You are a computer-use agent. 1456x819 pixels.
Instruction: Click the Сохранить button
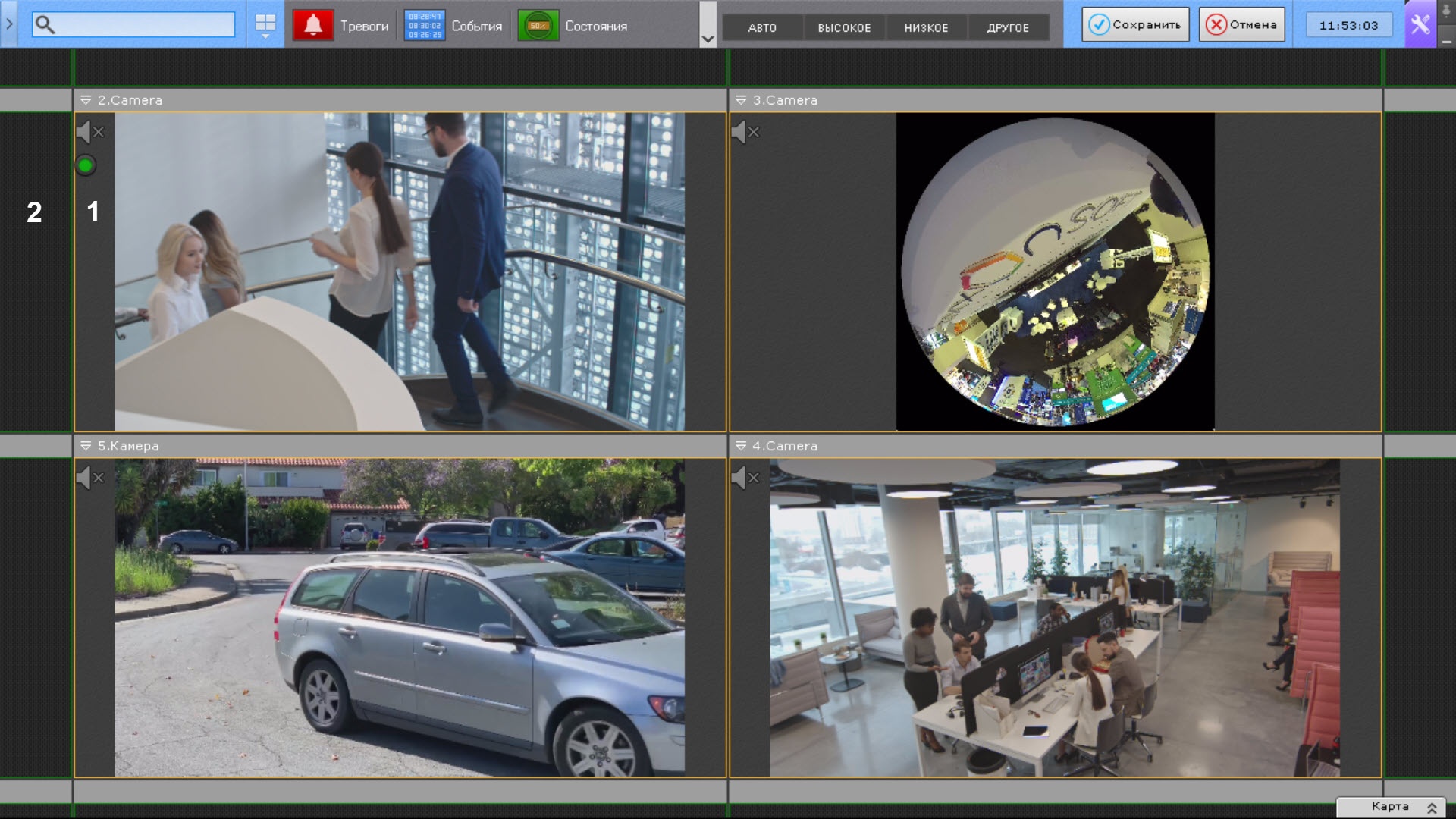coord(1135,25)
